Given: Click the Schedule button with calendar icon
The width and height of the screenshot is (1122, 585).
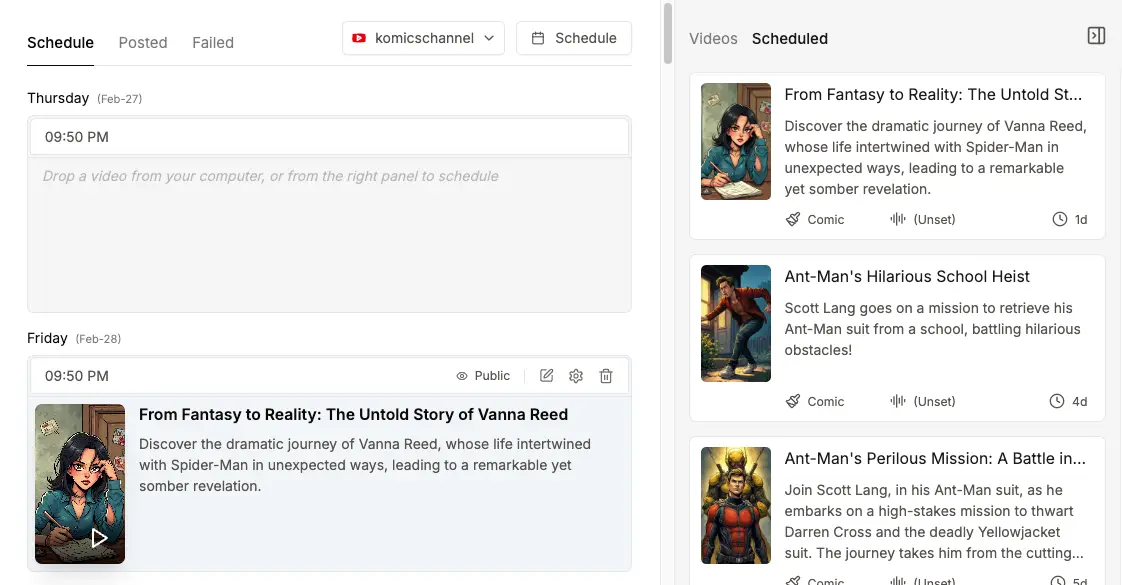Looking at the screenshot, I should [574, 38].
